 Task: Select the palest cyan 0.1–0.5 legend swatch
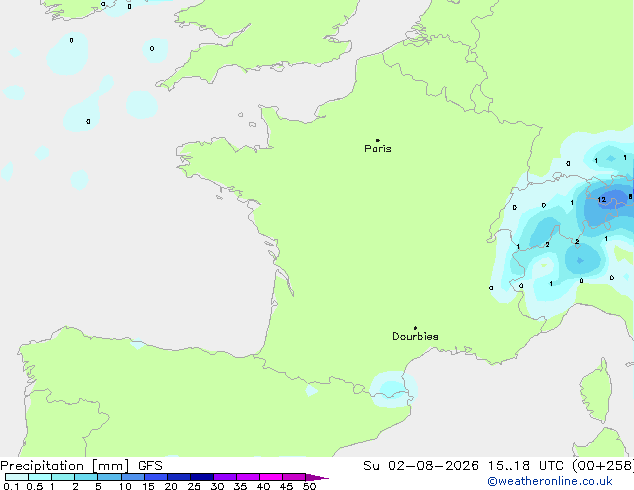17,477
